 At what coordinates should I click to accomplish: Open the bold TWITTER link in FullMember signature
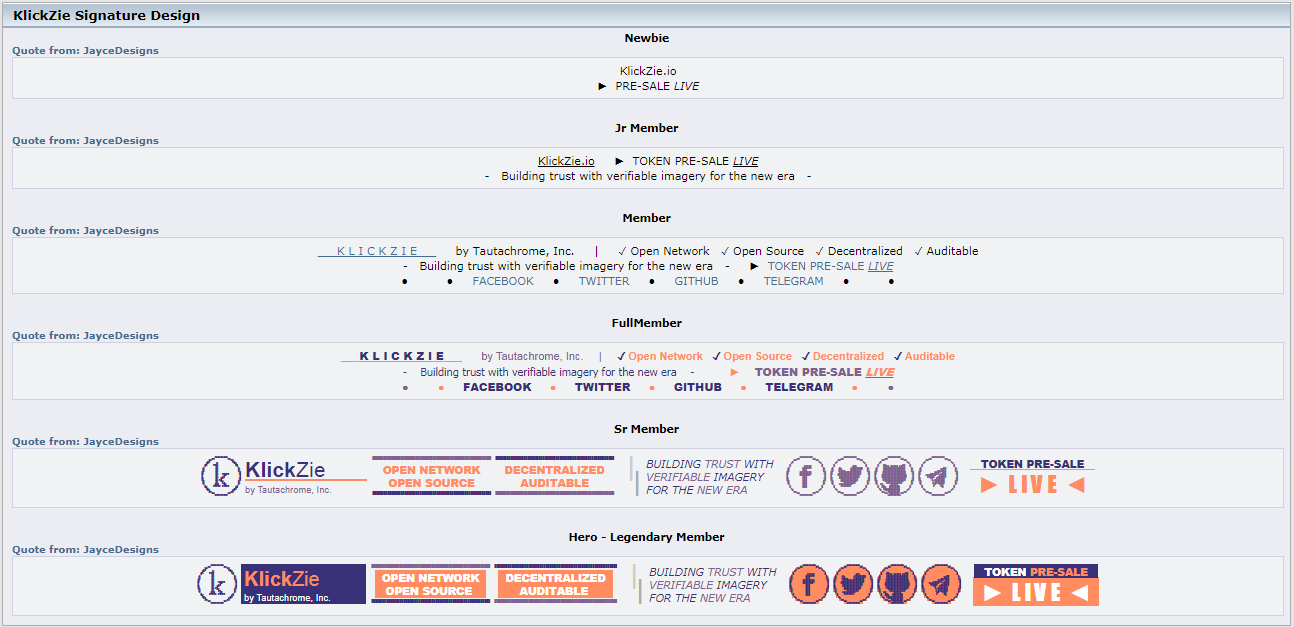point(603,387)
